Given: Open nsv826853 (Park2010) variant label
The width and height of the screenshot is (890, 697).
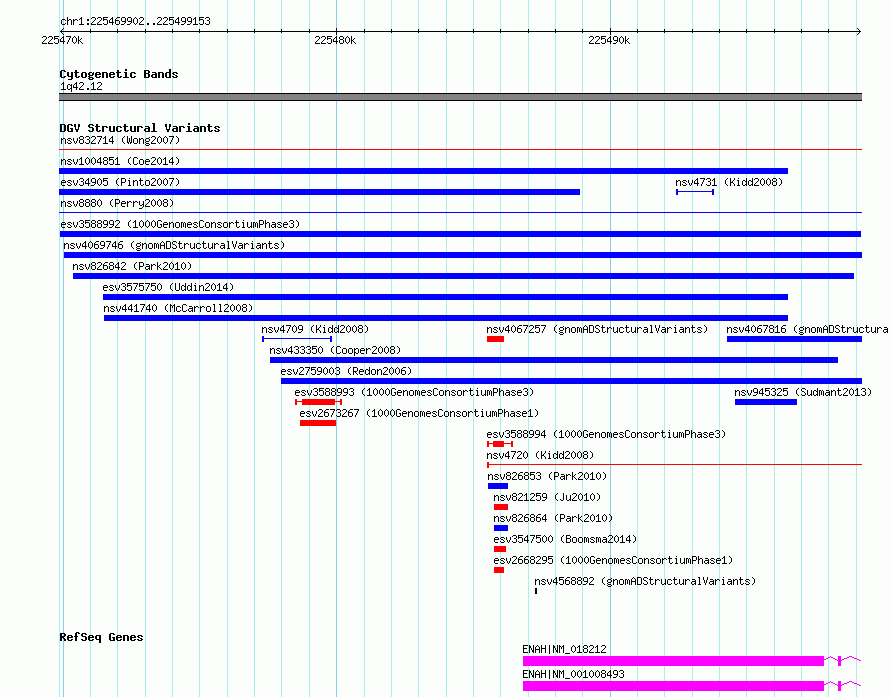Looking at the screenshot, I should coord(547,476).
